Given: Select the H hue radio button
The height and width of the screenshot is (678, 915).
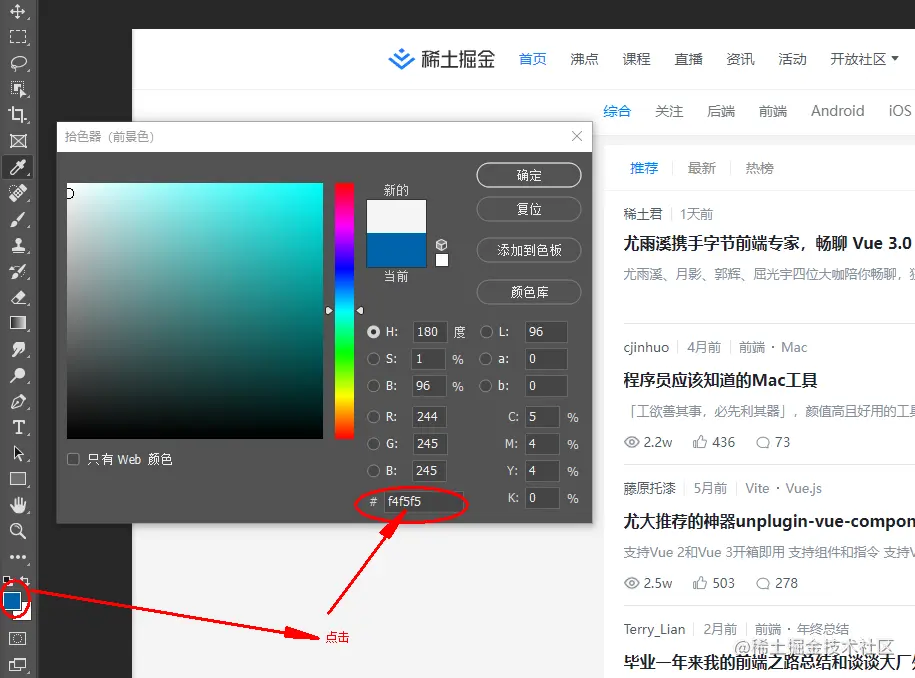Looking at the screenshot, I should (x=373, y=332).
